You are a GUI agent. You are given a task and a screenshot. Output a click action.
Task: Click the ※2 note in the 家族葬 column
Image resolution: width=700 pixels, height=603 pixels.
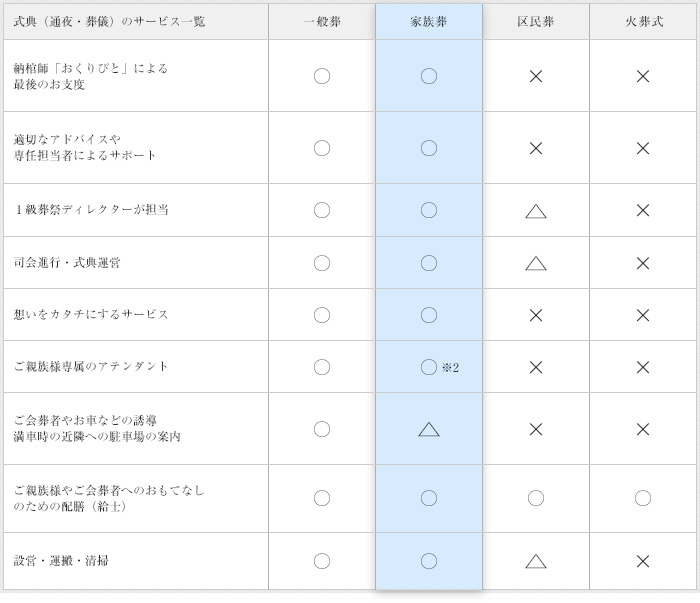(450, 367)
